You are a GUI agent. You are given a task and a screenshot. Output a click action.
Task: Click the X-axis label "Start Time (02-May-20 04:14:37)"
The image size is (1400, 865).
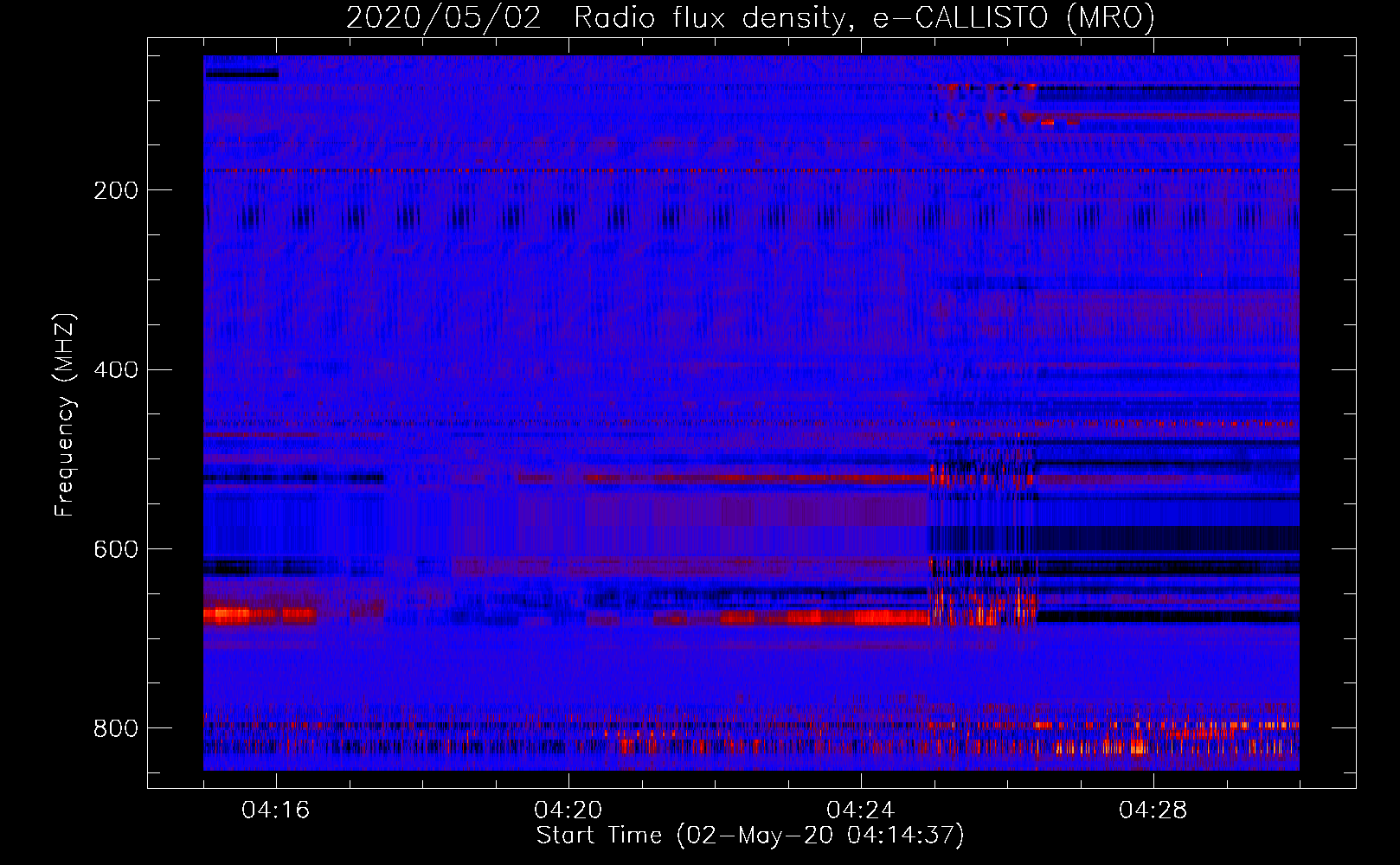pyautogui.click(x=750, y=836)
